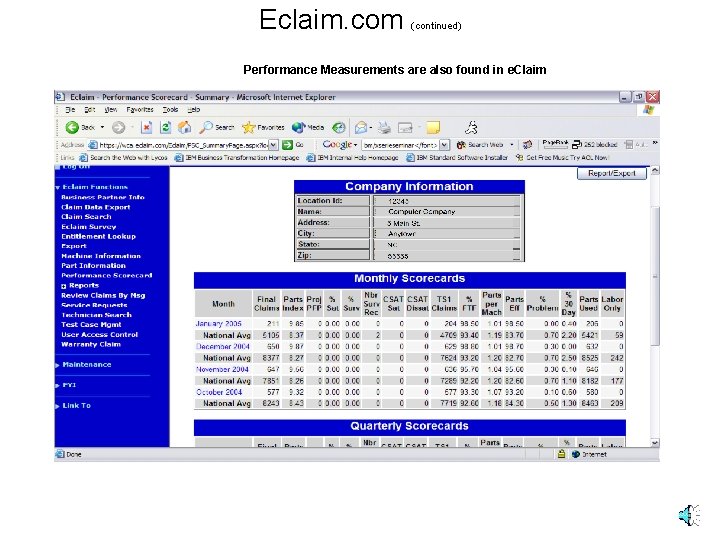Image resolution: width=720 pixels, height=540 pixels.
Task: Open the Search the Web with Lycos link
Action: 124,158
